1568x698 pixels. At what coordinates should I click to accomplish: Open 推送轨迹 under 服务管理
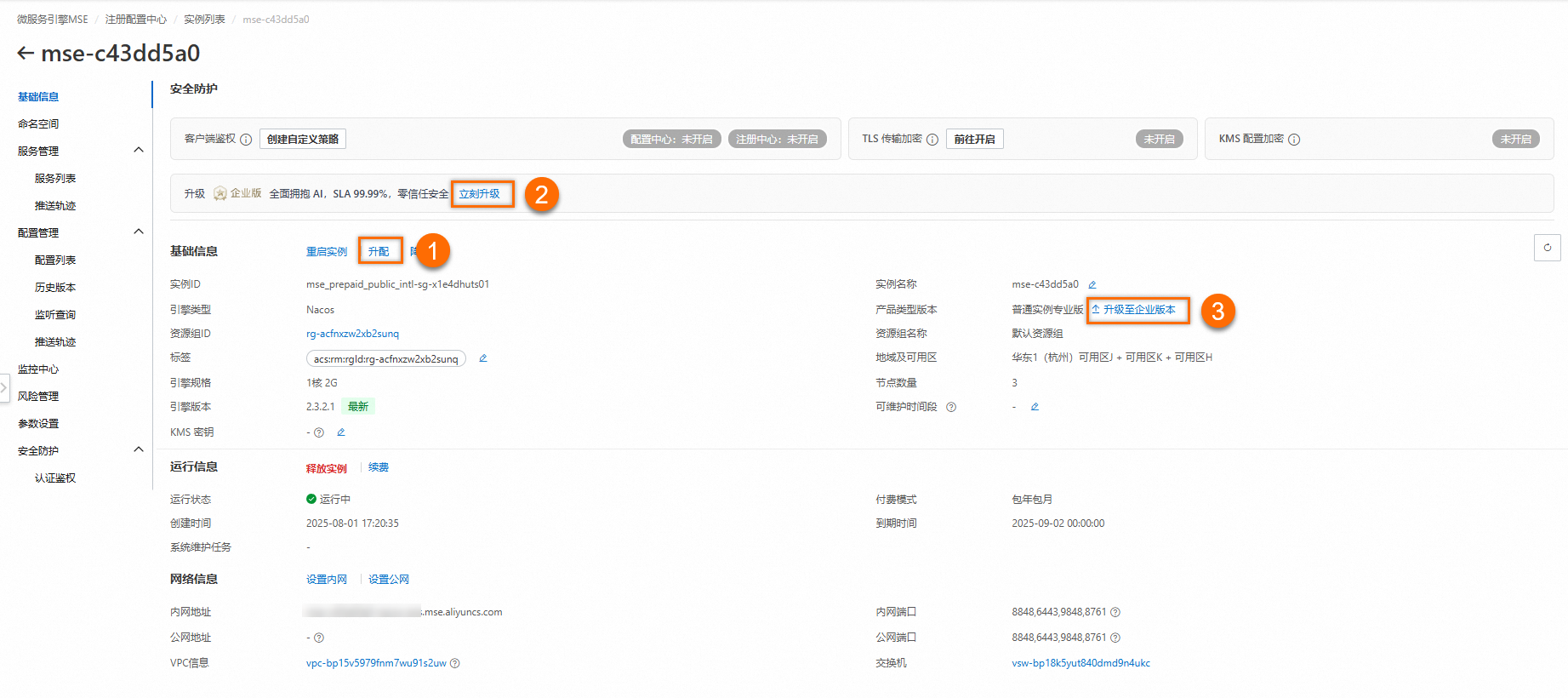55,206
